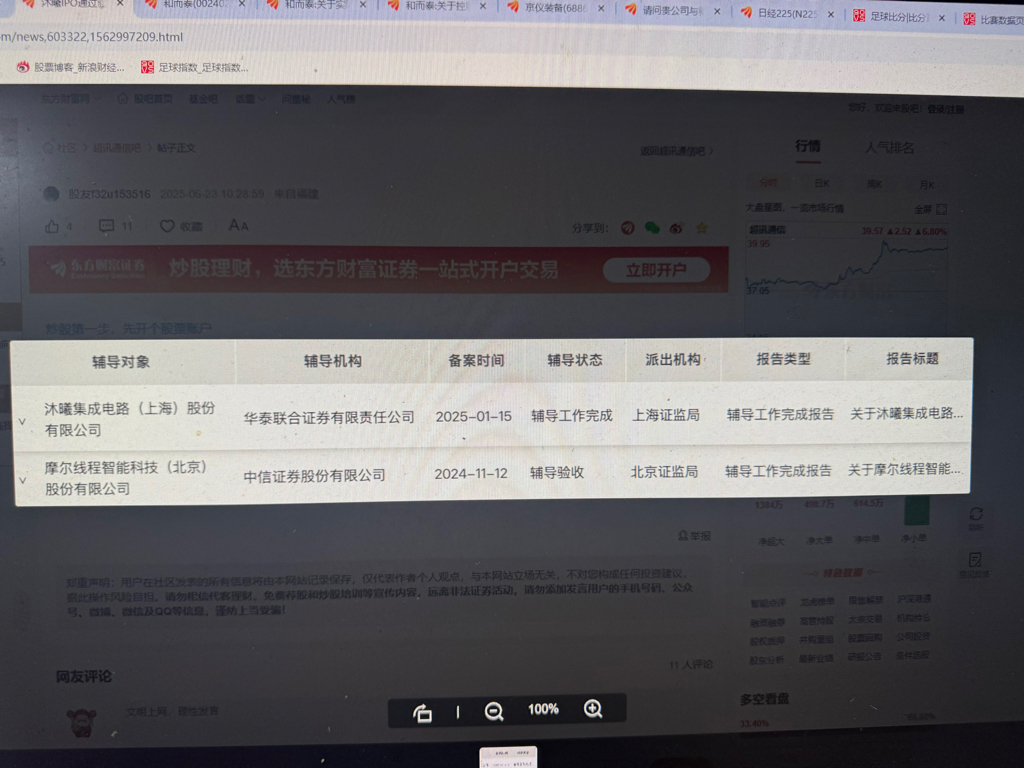
Task: Open the poster avatar of 股友f32u153516
Action: (51, 194)
